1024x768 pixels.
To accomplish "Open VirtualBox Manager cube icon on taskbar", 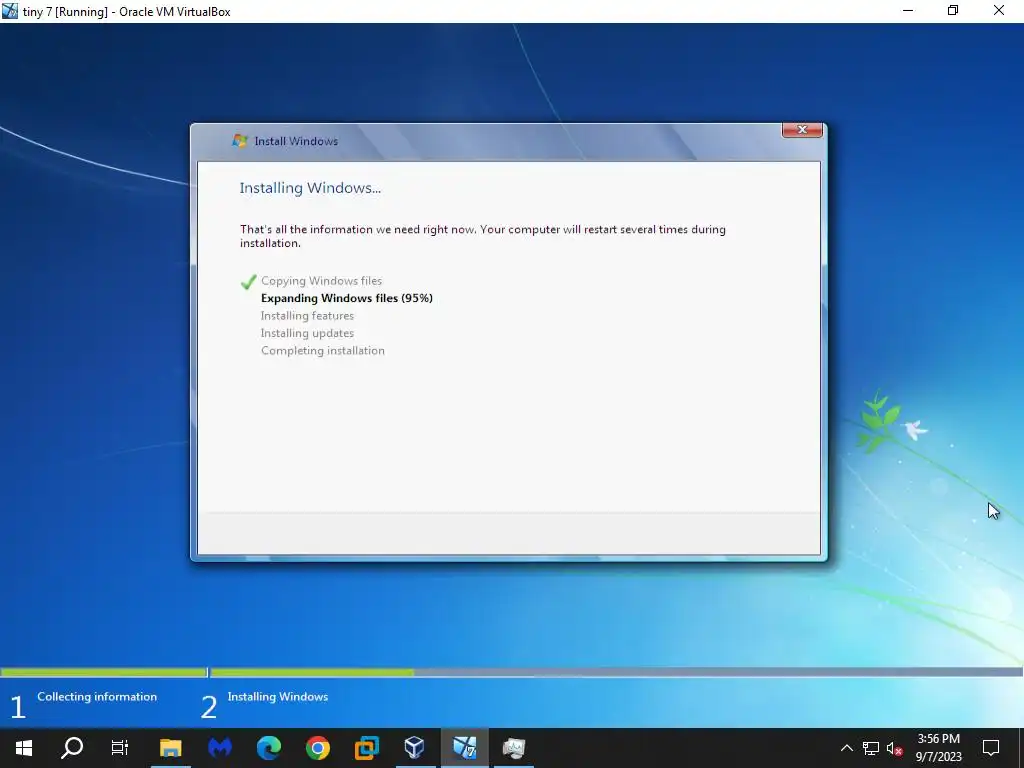I will [415, 748].
